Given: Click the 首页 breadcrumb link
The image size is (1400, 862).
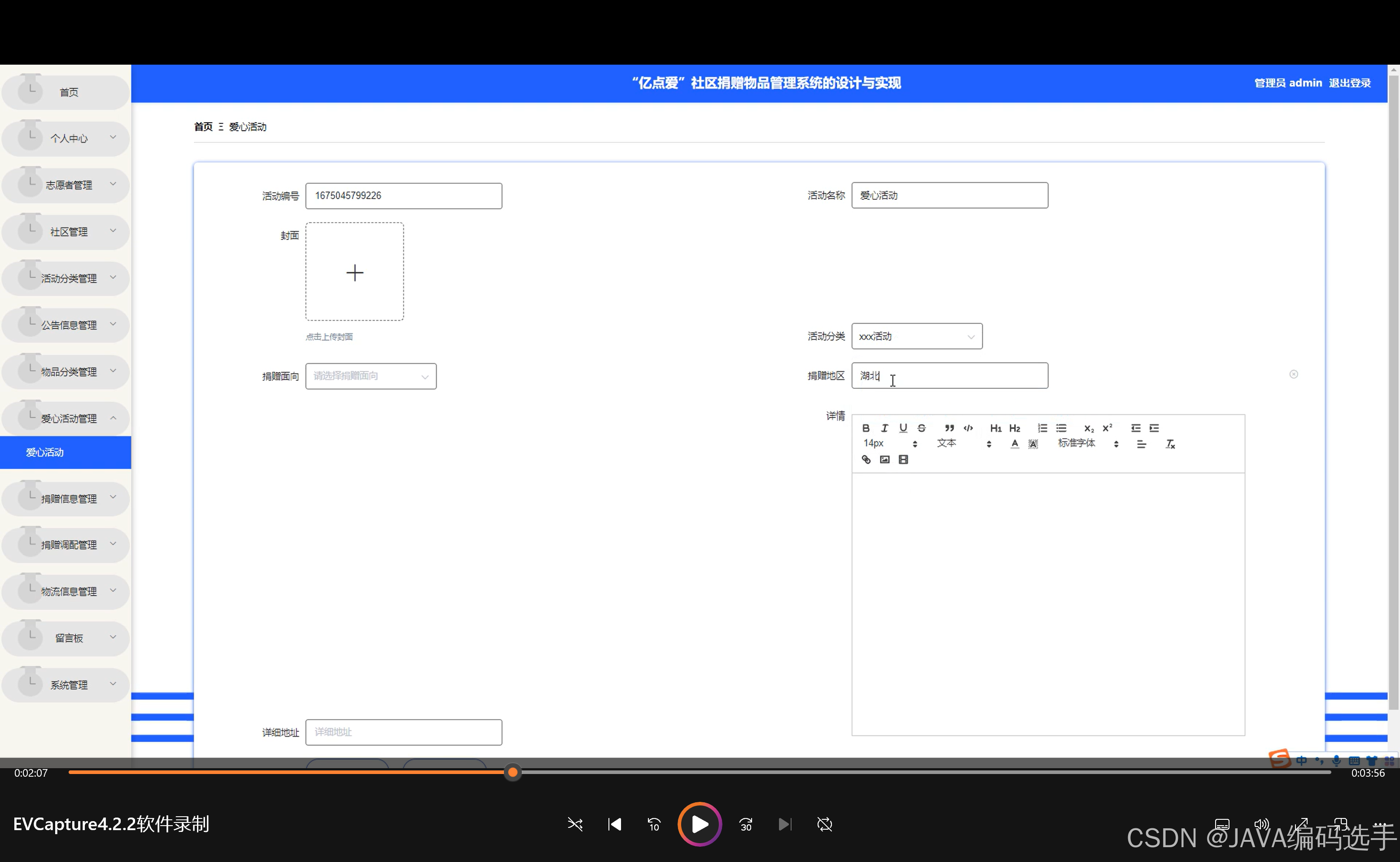Looking at the screenshot, I should click(203, 127).
